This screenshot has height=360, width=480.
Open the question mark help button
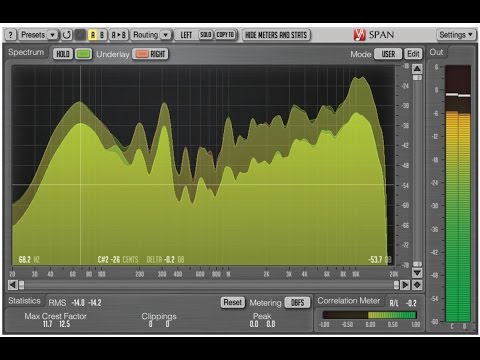tap(10, 35)
